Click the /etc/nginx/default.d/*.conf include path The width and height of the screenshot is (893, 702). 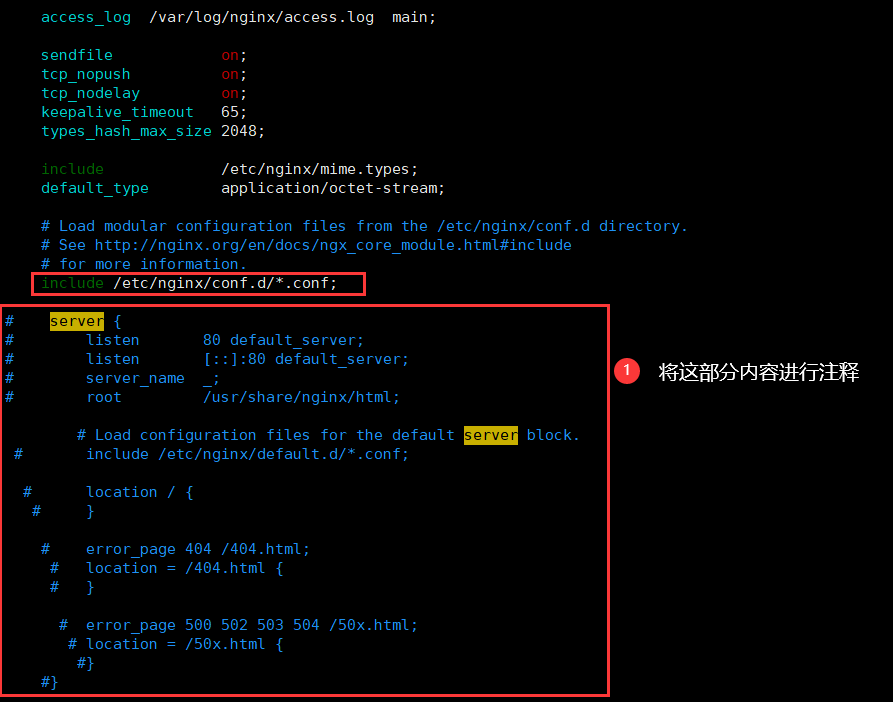(x=279, y=454)
